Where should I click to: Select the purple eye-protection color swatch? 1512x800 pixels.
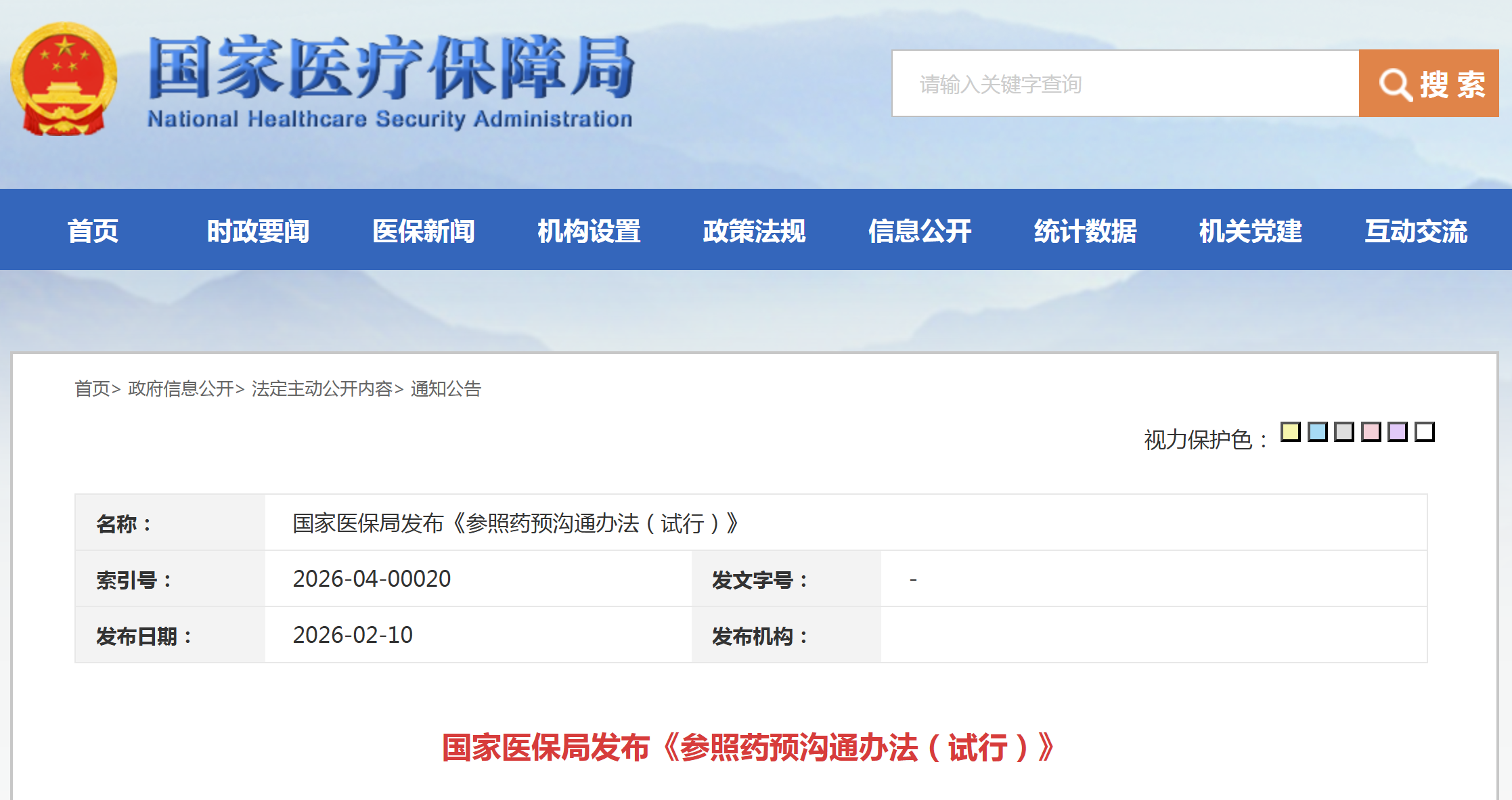point(1398,432)
